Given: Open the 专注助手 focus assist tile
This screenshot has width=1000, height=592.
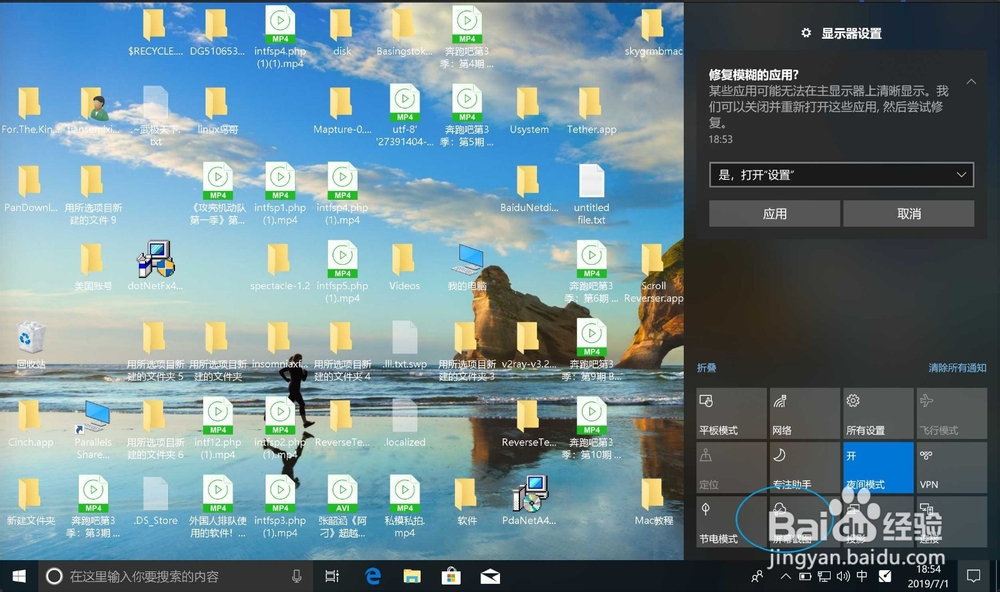Looking at the screenshot, I should 803,467.
